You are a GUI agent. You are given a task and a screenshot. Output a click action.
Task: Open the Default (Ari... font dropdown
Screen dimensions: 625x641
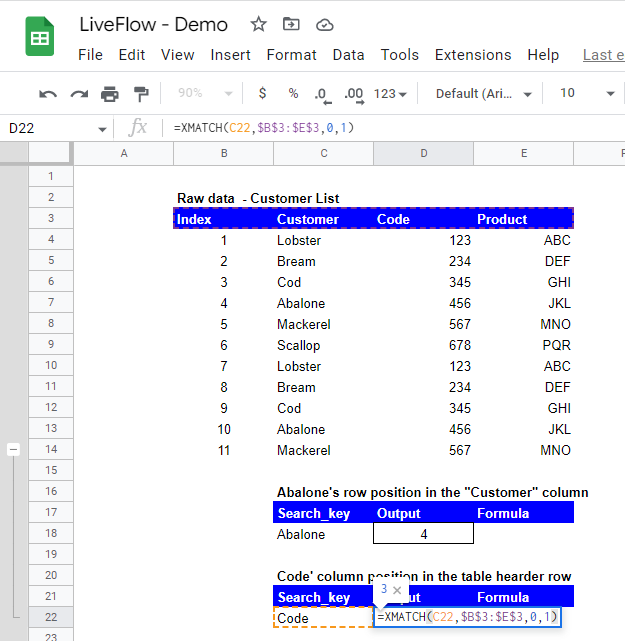pos(483,94)
